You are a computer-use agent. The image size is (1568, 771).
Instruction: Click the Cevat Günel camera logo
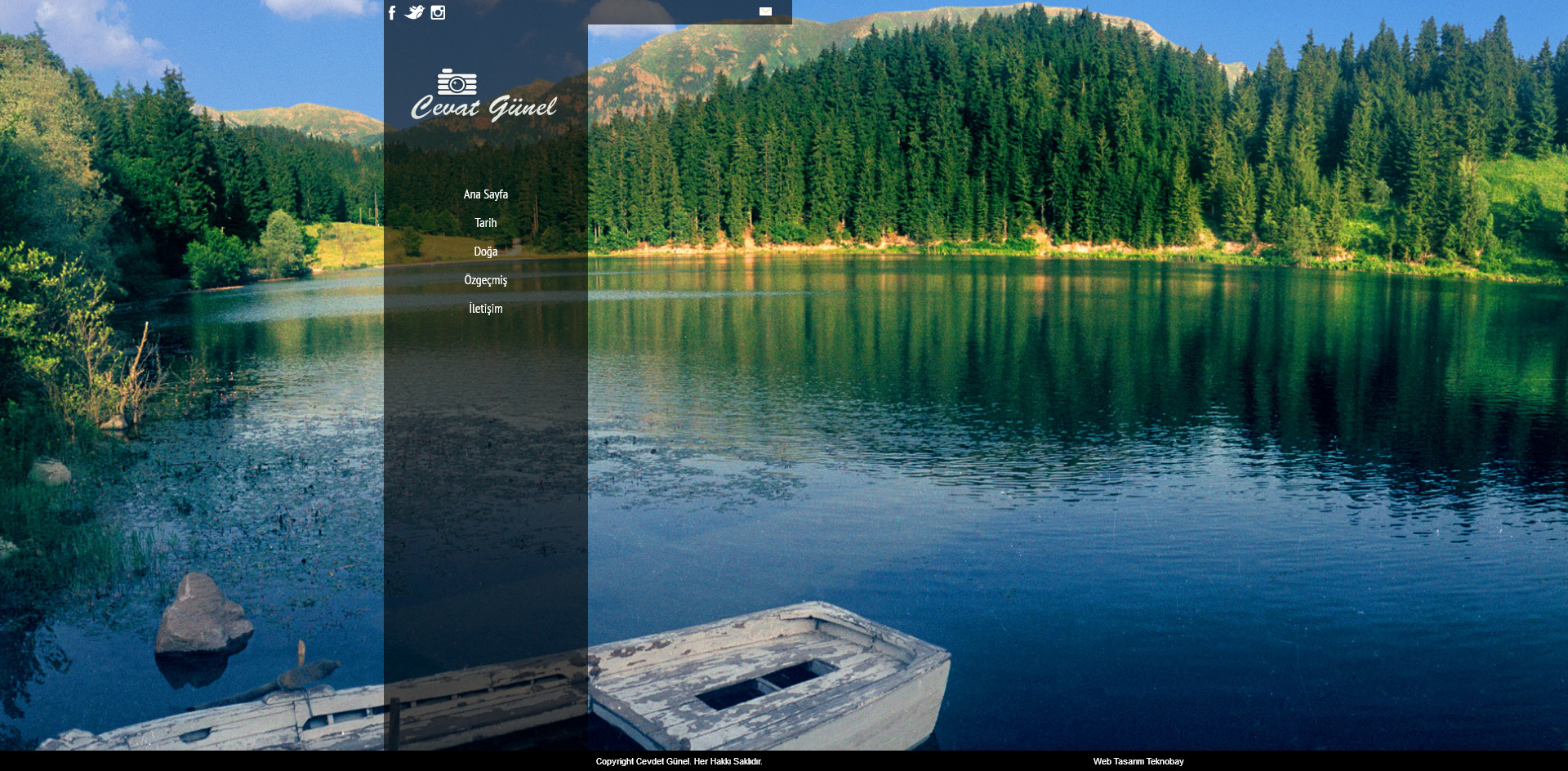pyautogui.click(x=484, y=96)
